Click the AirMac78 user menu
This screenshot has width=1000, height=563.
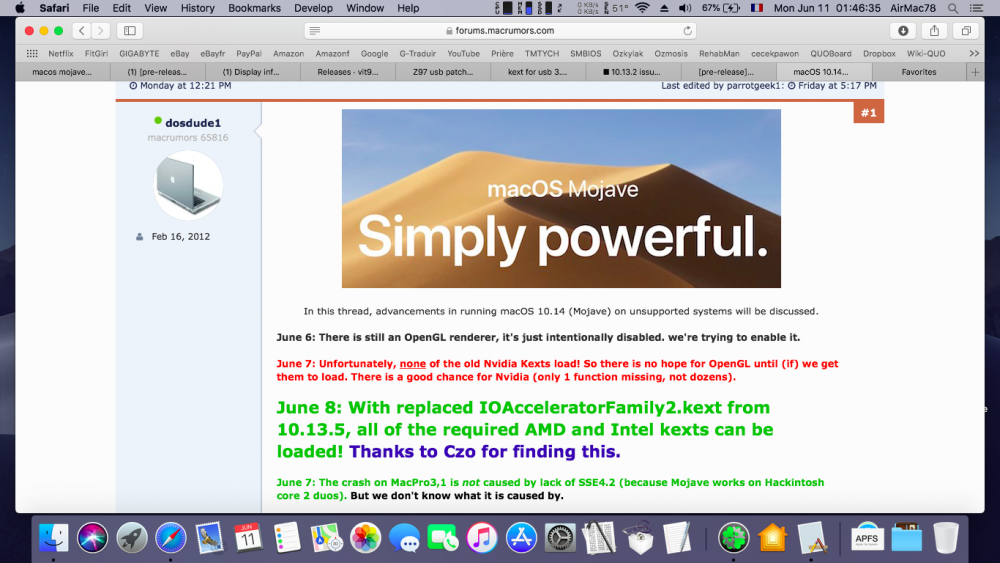[x=913, y=8]
